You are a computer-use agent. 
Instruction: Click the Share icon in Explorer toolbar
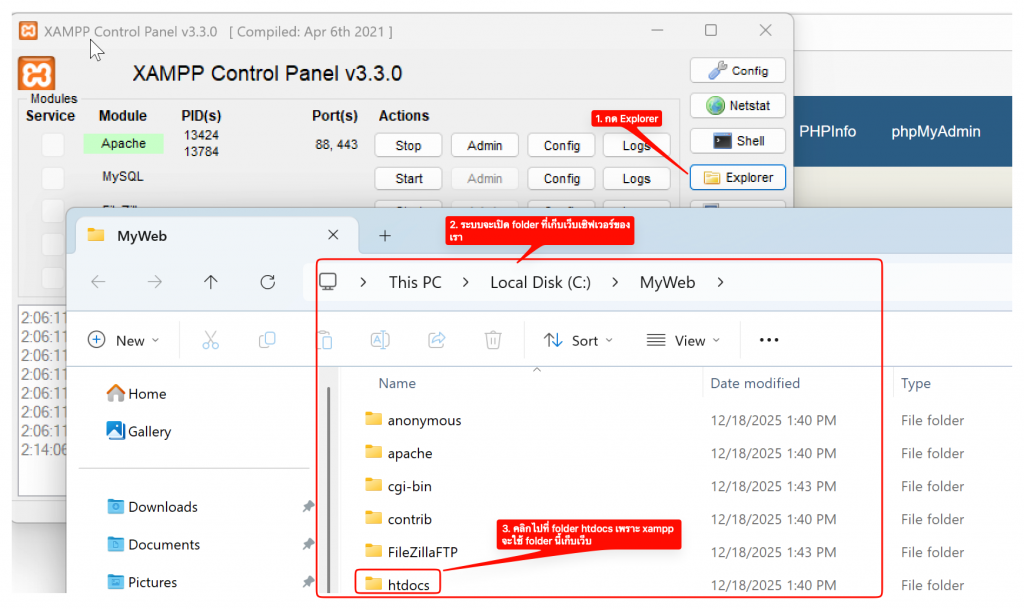(x=436, y=340)
